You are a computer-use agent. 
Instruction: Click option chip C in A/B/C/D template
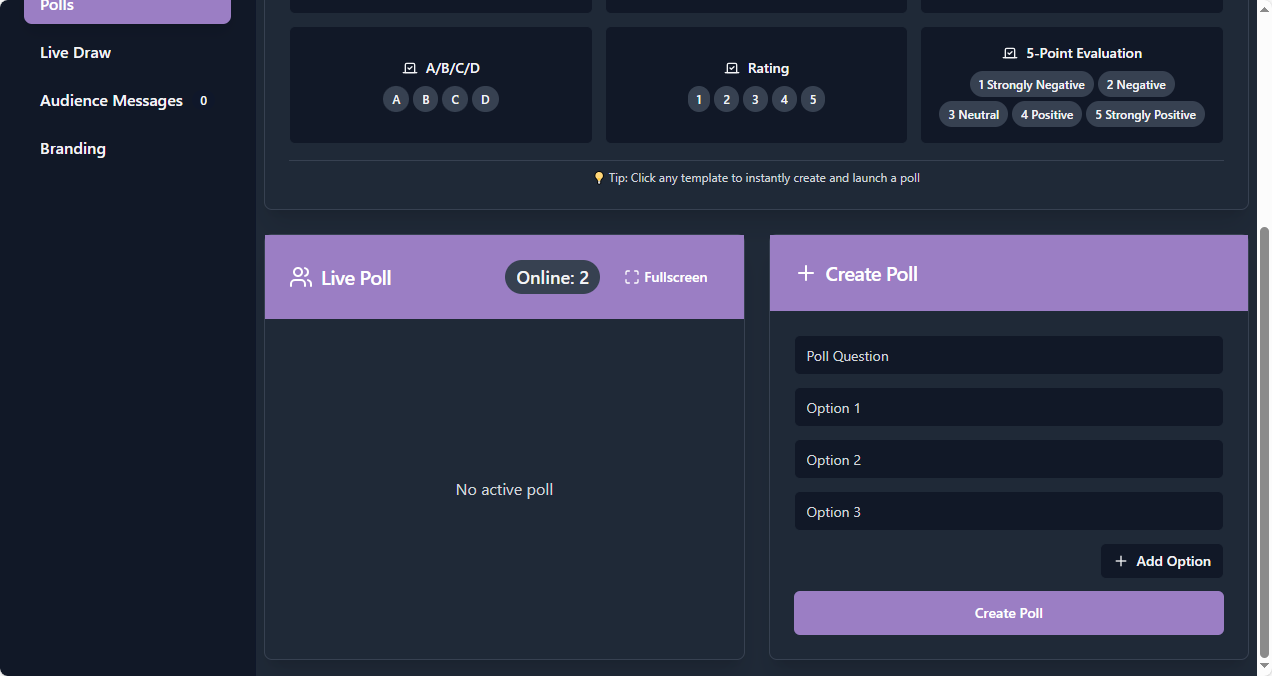point(455,99)
